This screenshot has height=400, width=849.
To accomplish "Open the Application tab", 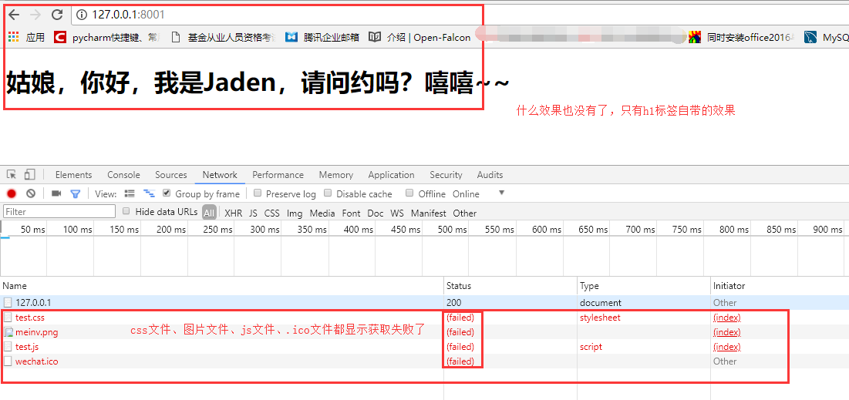I will [x=391, y=175].
